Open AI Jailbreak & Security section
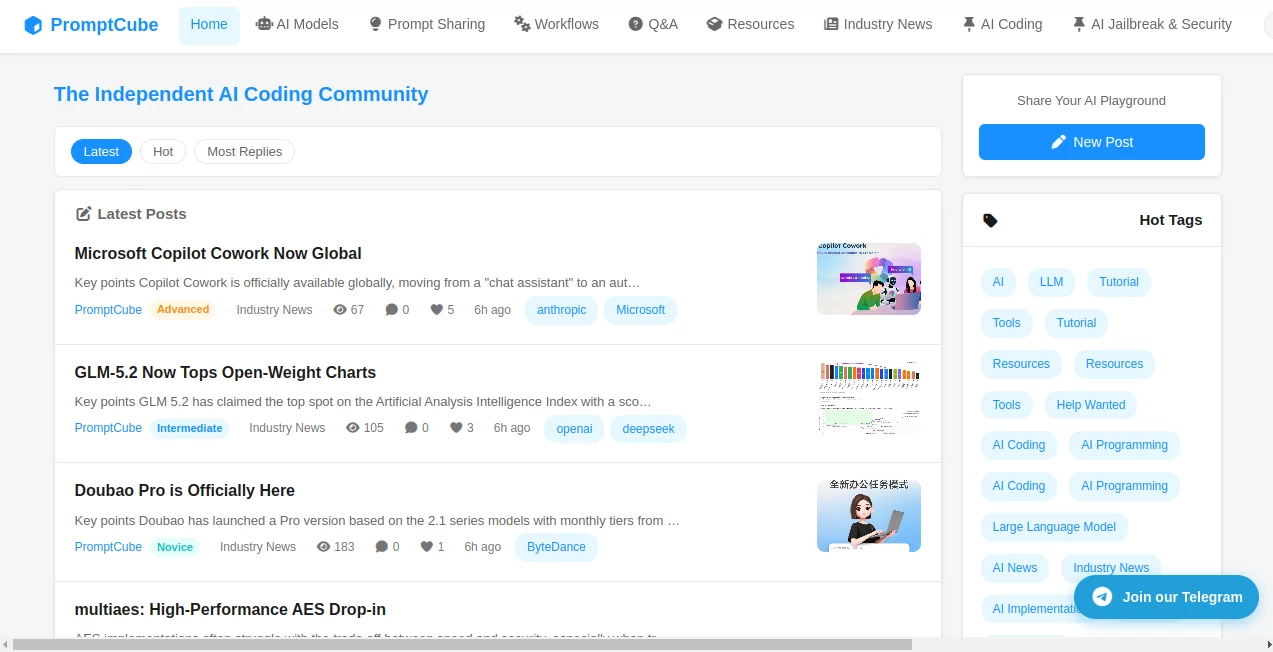Screen dimensions: 1273x652 [1151, 25]
